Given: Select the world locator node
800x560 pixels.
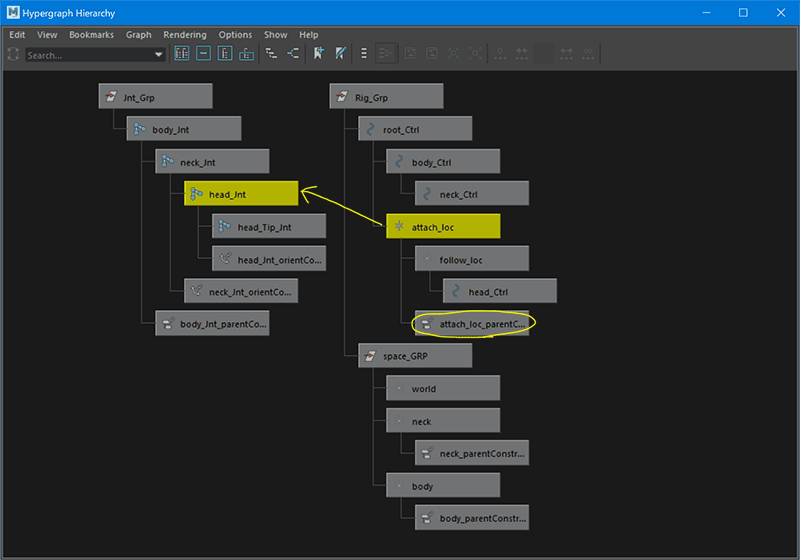Looking at the screenshot, I should point(443,388).
